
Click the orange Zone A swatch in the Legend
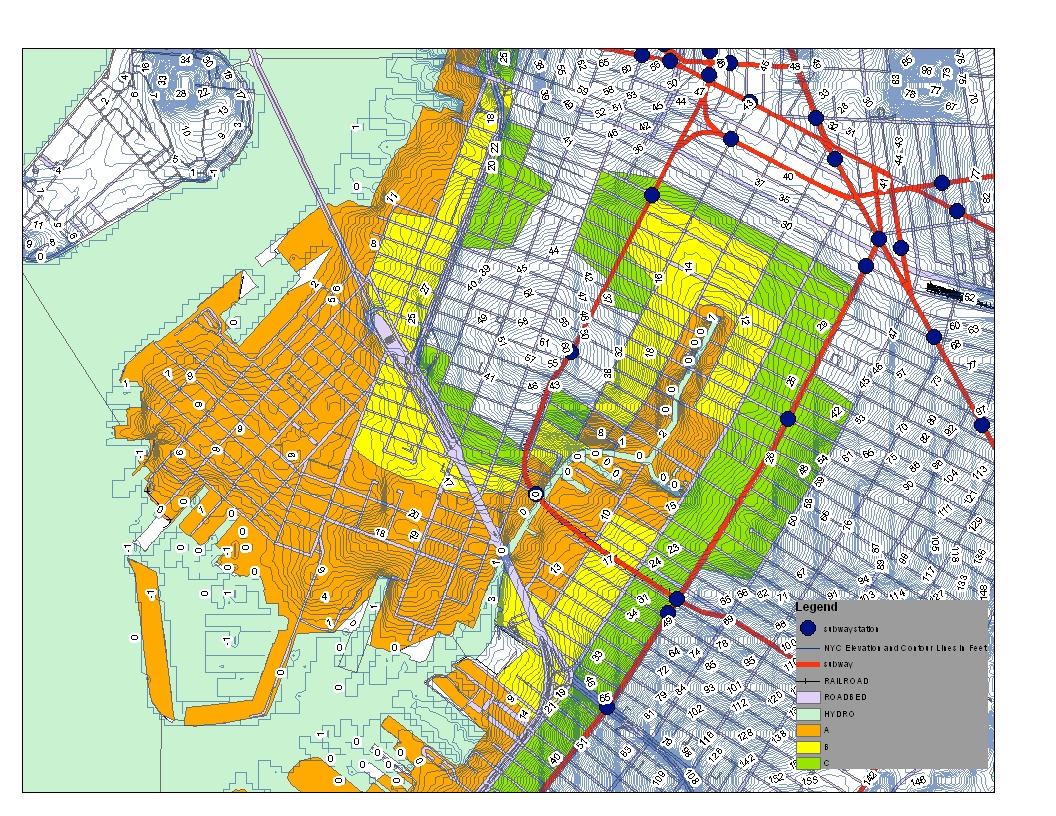[x=808, y=729]
